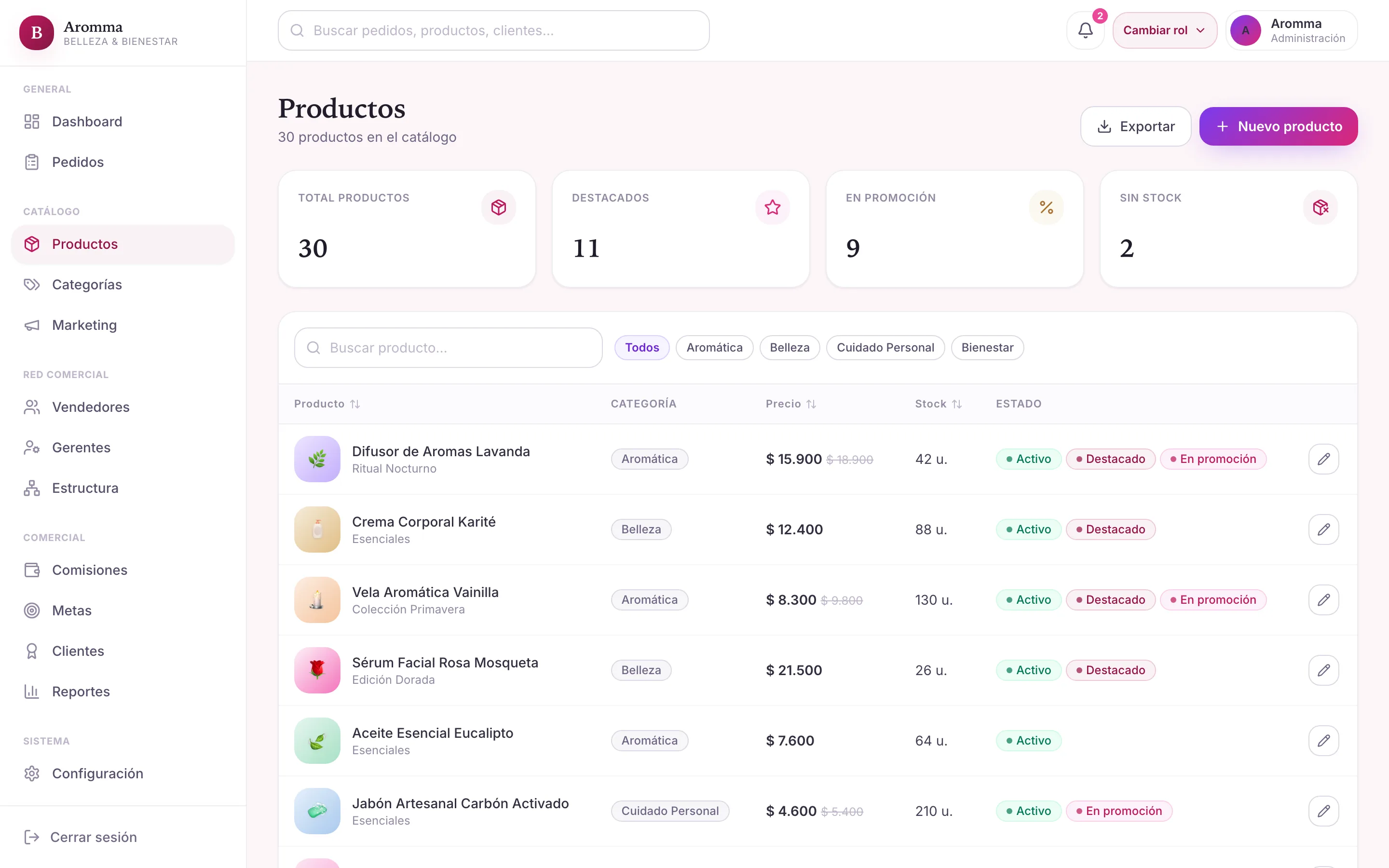Click the Clientes ribbon icon
Screen dimensions: 1389x868
coord(32,651)
